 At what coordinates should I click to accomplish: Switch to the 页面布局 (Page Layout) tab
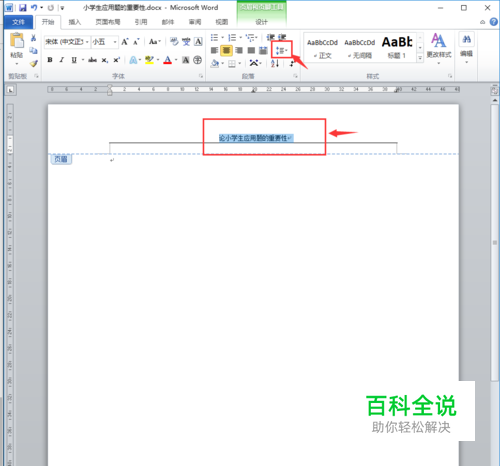(x=108, y=22)
